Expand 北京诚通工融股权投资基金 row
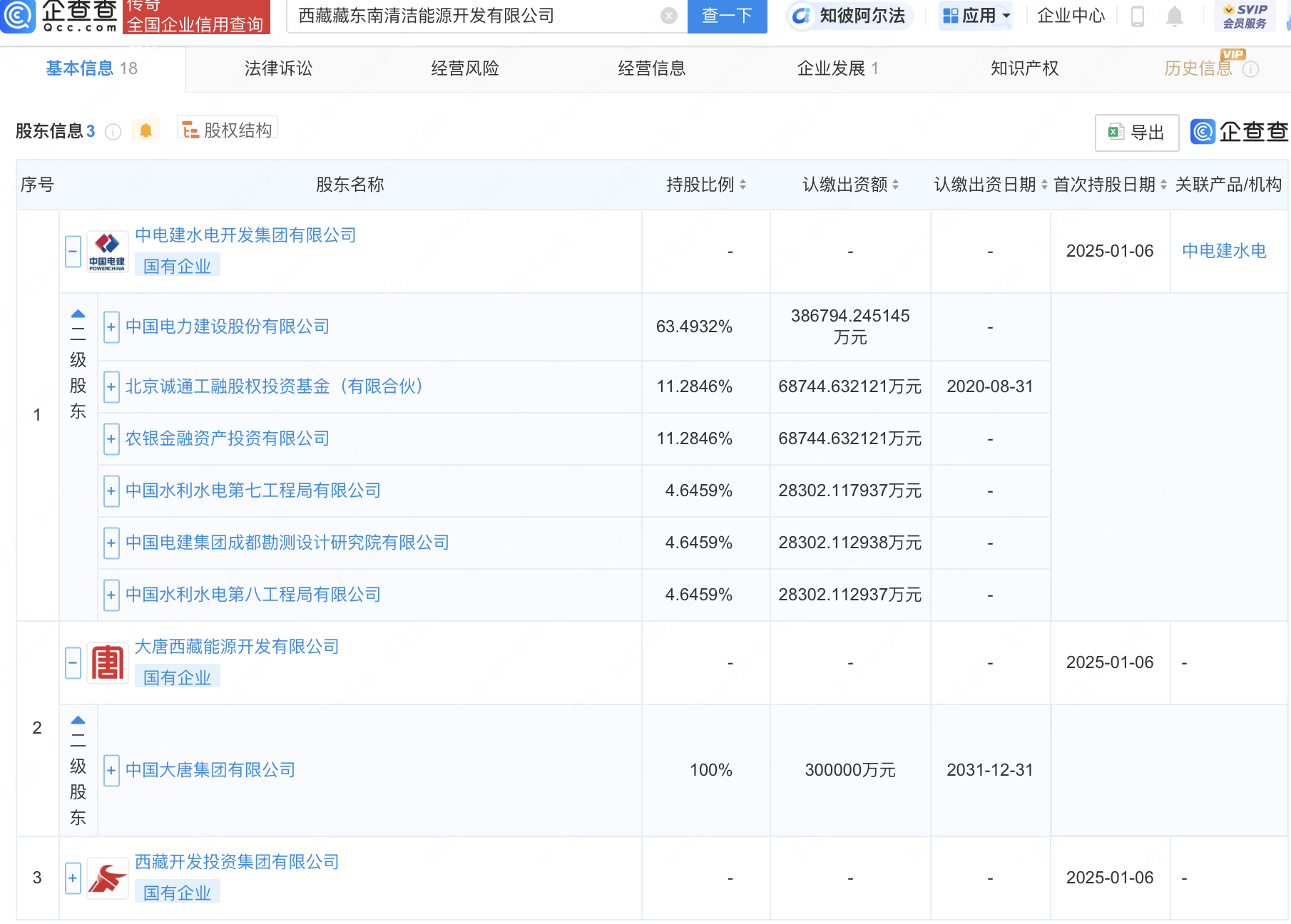The image size is (1291, 924). 111,387
